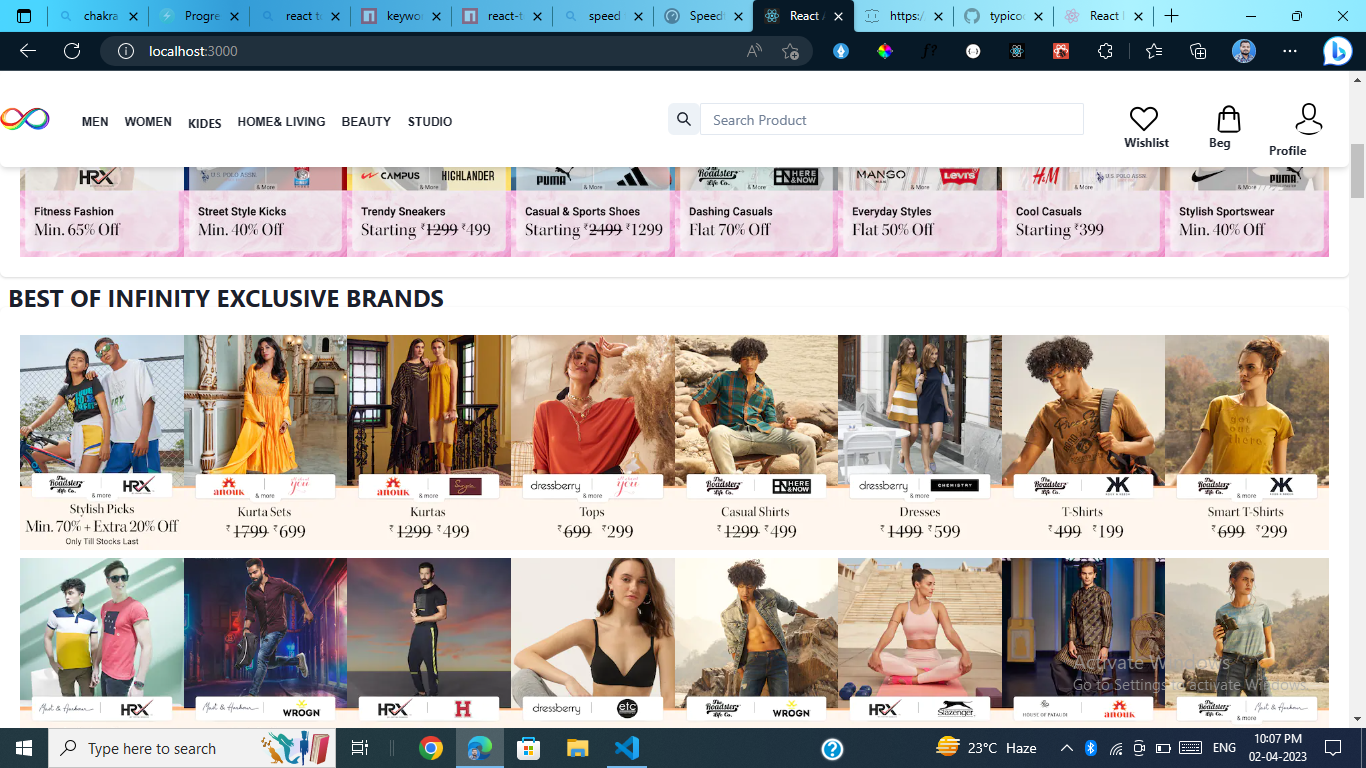Click the search magnifier icon

coord(684,119)
